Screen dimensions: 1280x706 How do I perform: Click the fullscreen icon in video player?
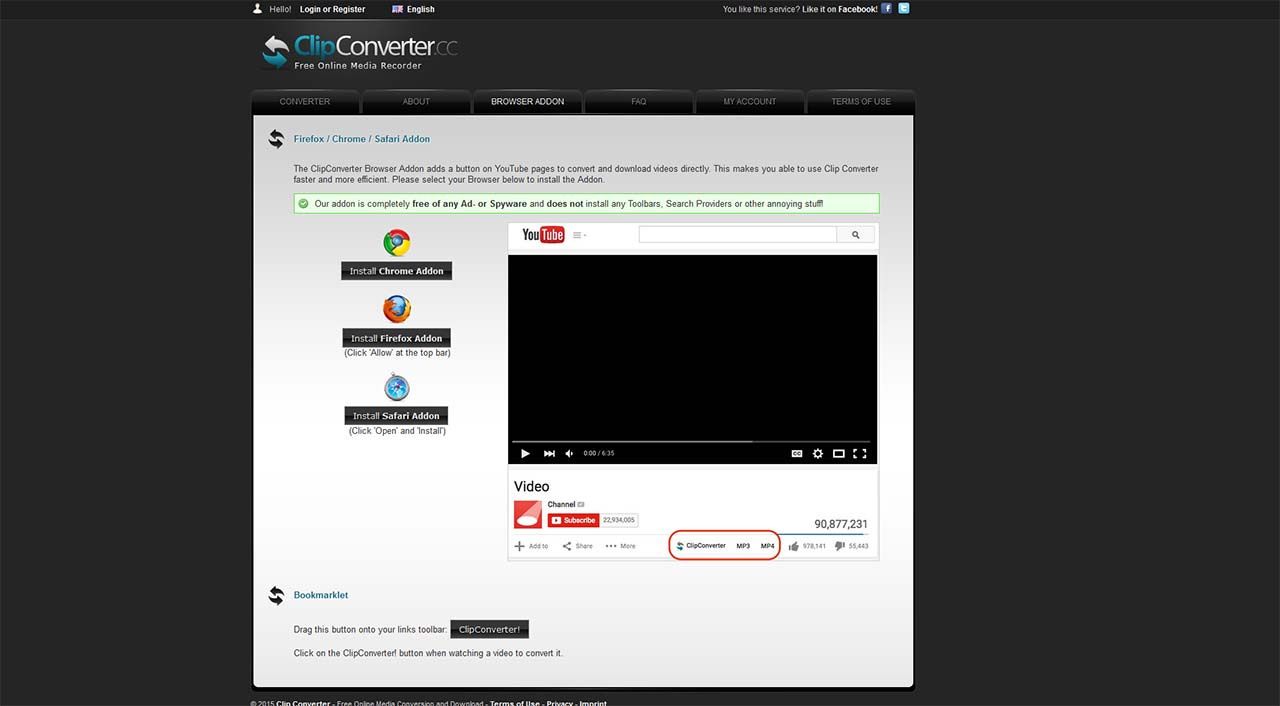pos(860,453)
